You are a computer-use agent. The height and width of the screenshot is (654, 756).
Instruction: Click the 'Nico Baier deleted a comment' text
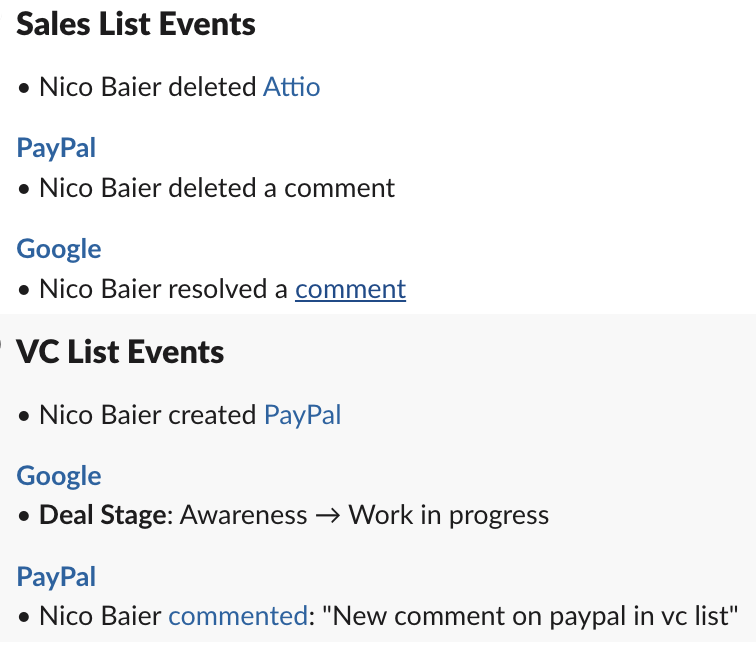tap(217, 188)
